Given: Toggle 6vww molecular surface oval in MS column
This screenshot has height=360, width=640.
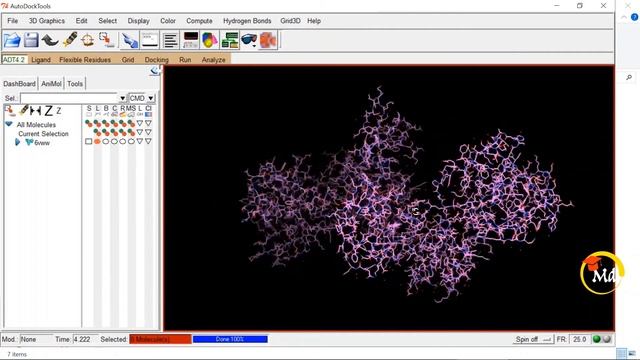Looking at the screenshot, I should (x=131, y=141).
